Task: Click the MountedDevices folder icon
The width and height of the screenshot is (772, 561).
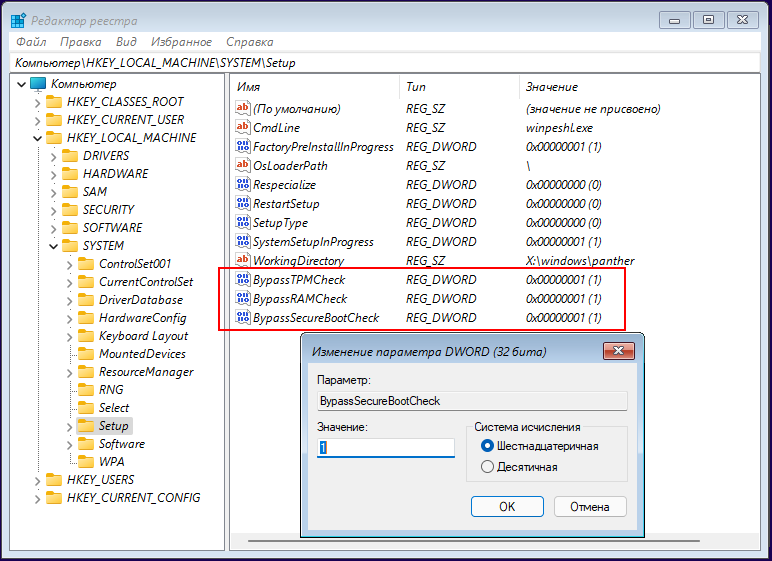Action: (x=86, y=354)
